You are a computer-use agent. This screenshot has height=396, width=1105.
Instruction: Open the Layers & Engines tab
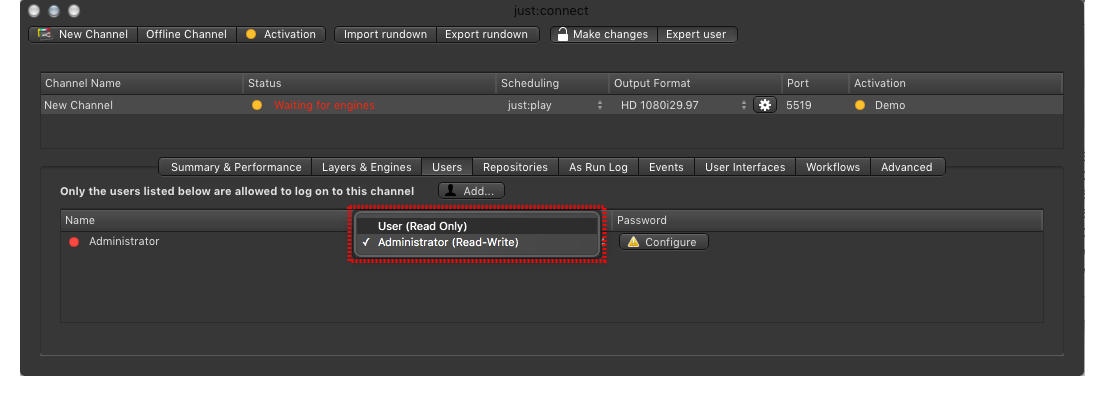(366, 167)
